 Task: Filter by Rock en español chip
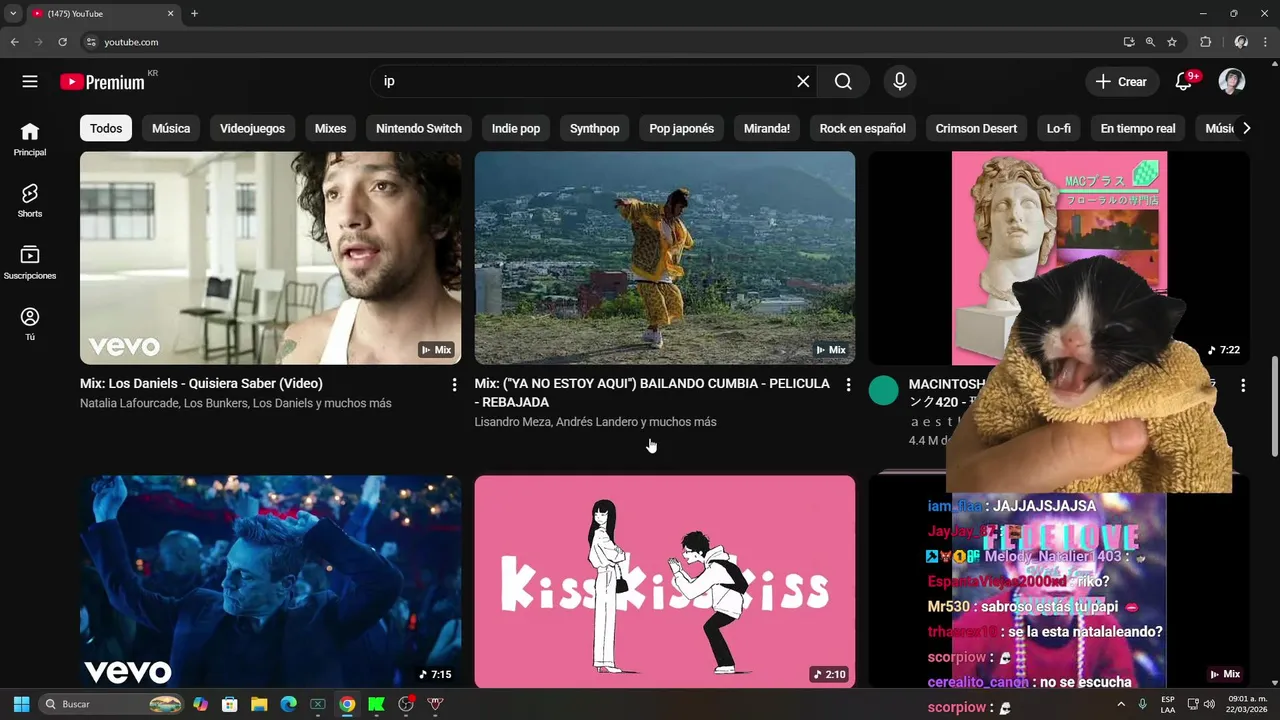coord(863,128)
